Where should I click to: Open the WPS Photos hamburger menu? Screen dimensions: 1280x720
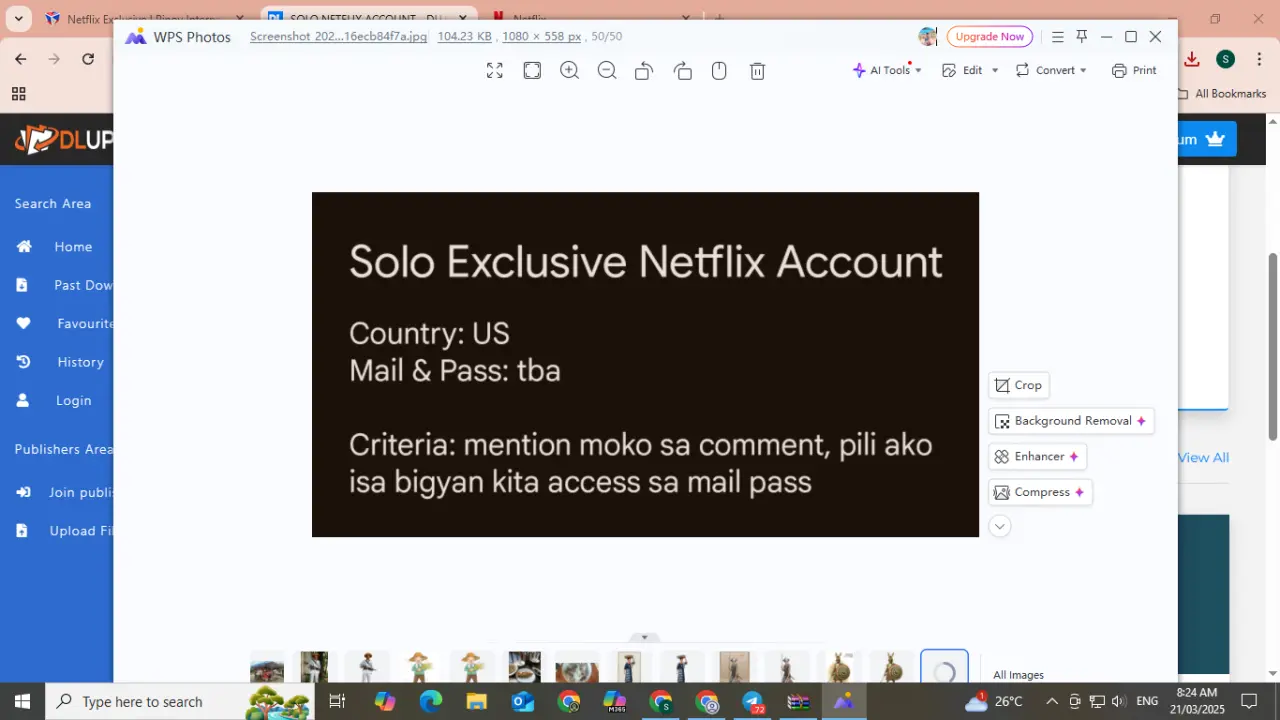[1057, 36]
